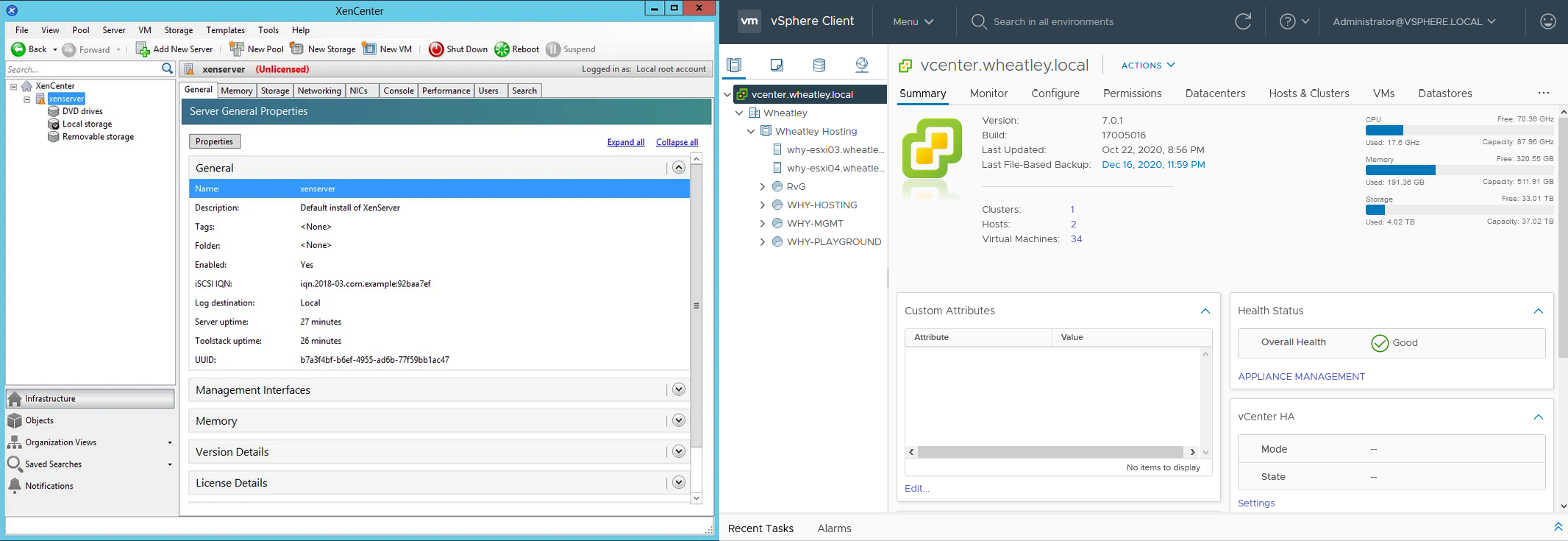Expand vSphere Recent Tasks pane chevrons
The image size is (1568, 541).
click(1558, 526)
